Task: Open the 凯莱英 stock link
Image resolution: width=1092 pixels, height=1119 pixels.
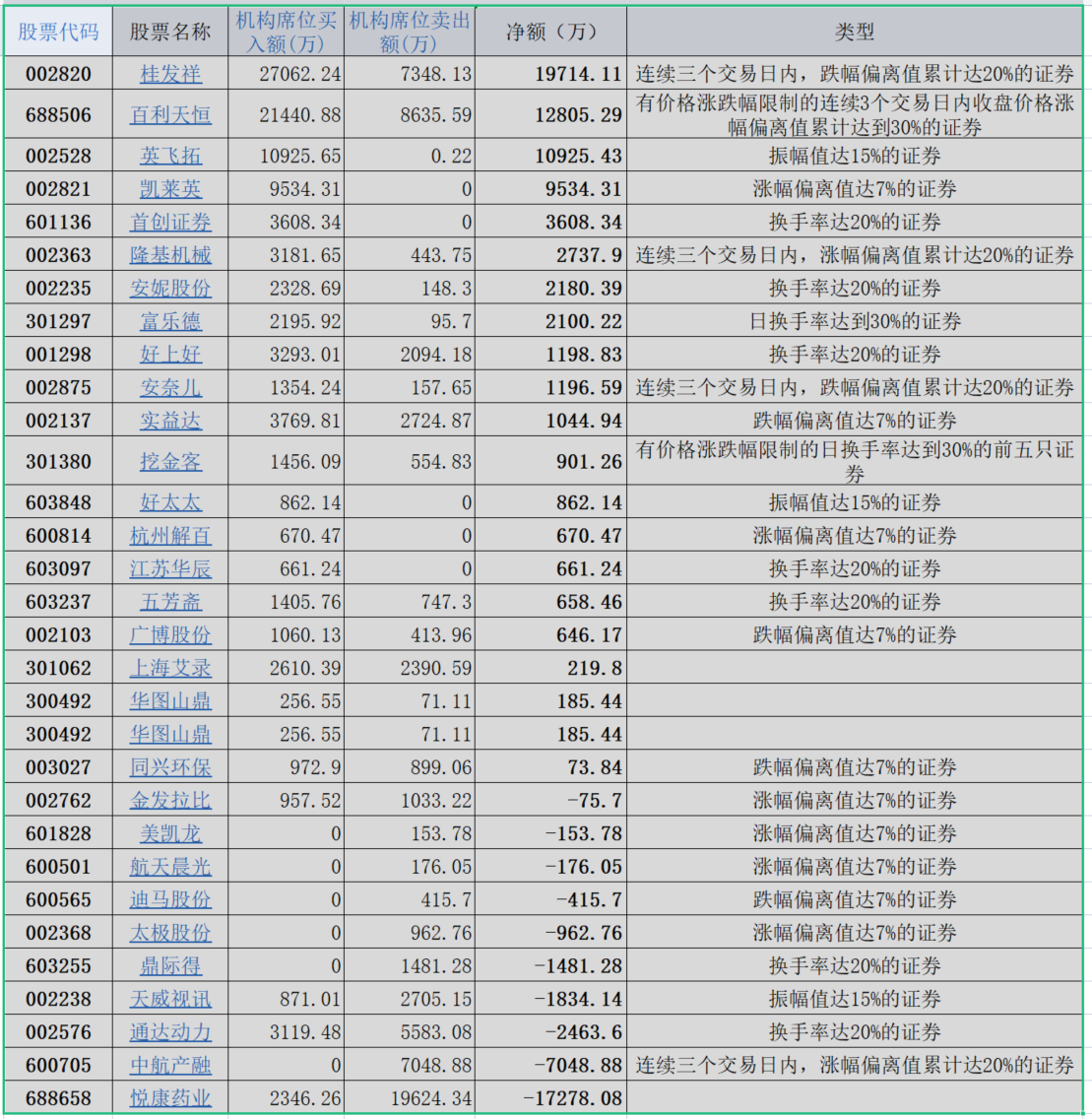Action: tap(170, 188)
